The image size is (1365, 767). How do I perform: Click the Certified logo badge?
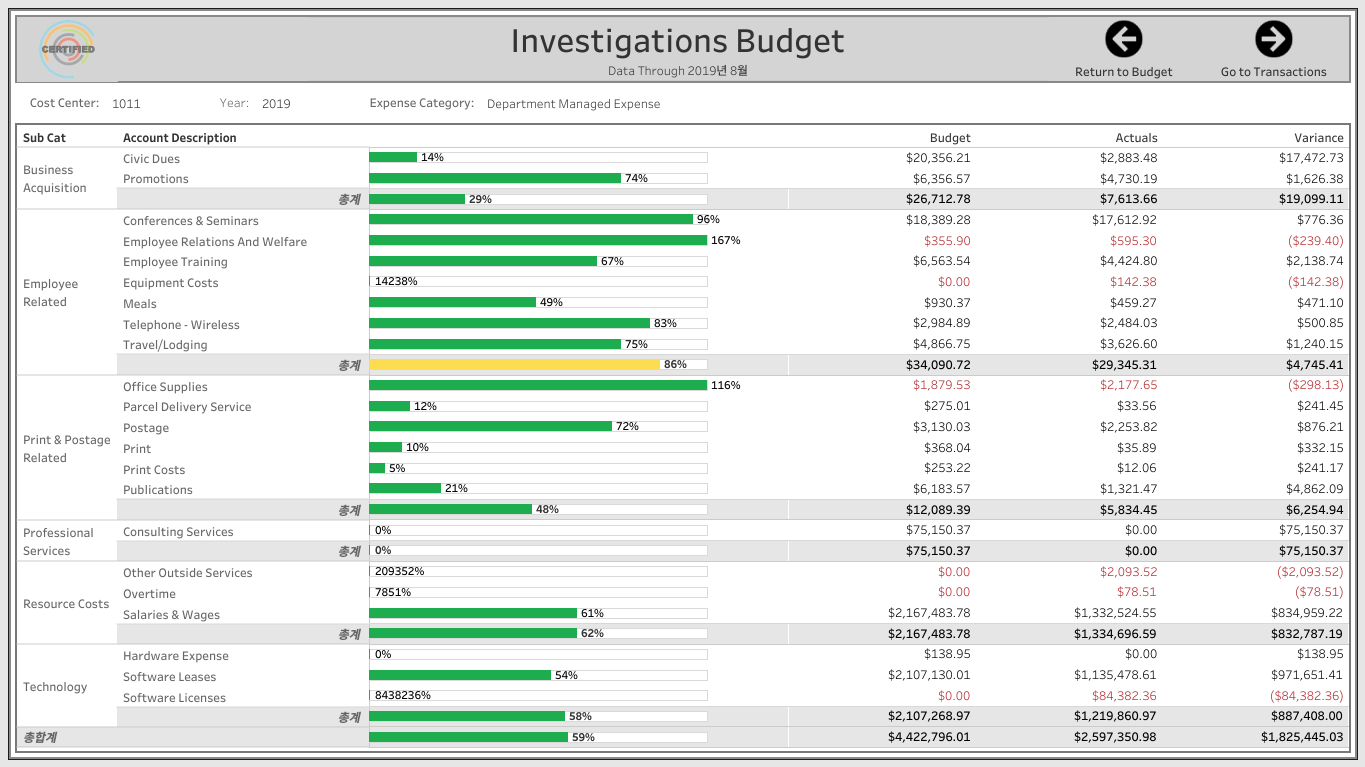click(x=68, y=49)
